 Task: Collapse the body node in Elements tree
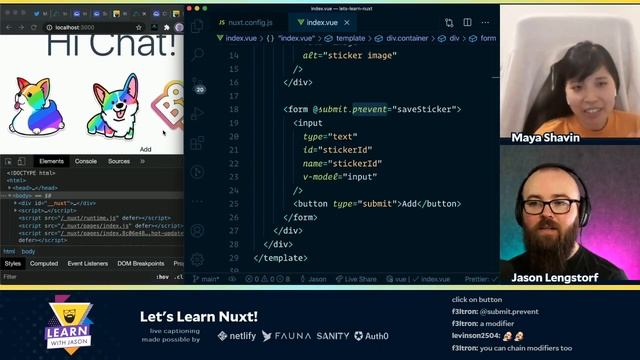pyautogui.click(x=9, y=196)
